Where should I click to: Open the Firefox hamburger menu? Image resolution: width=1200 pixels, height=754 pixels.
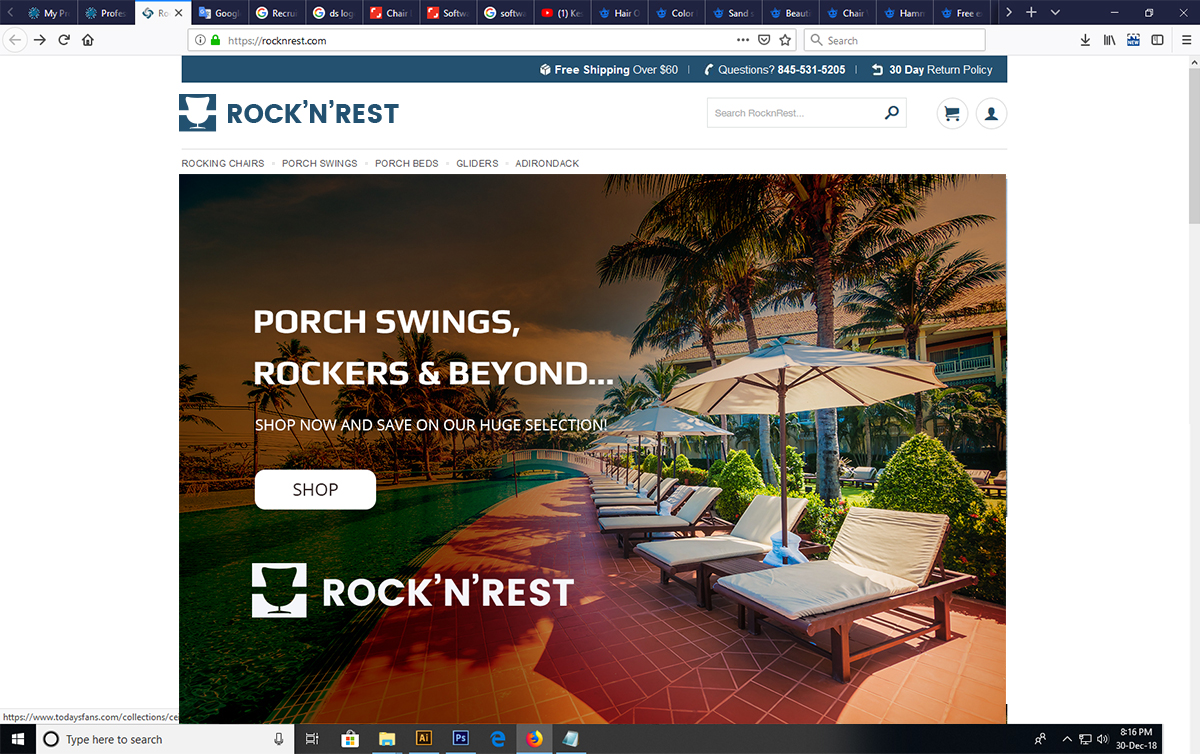tap(1183, 40)
